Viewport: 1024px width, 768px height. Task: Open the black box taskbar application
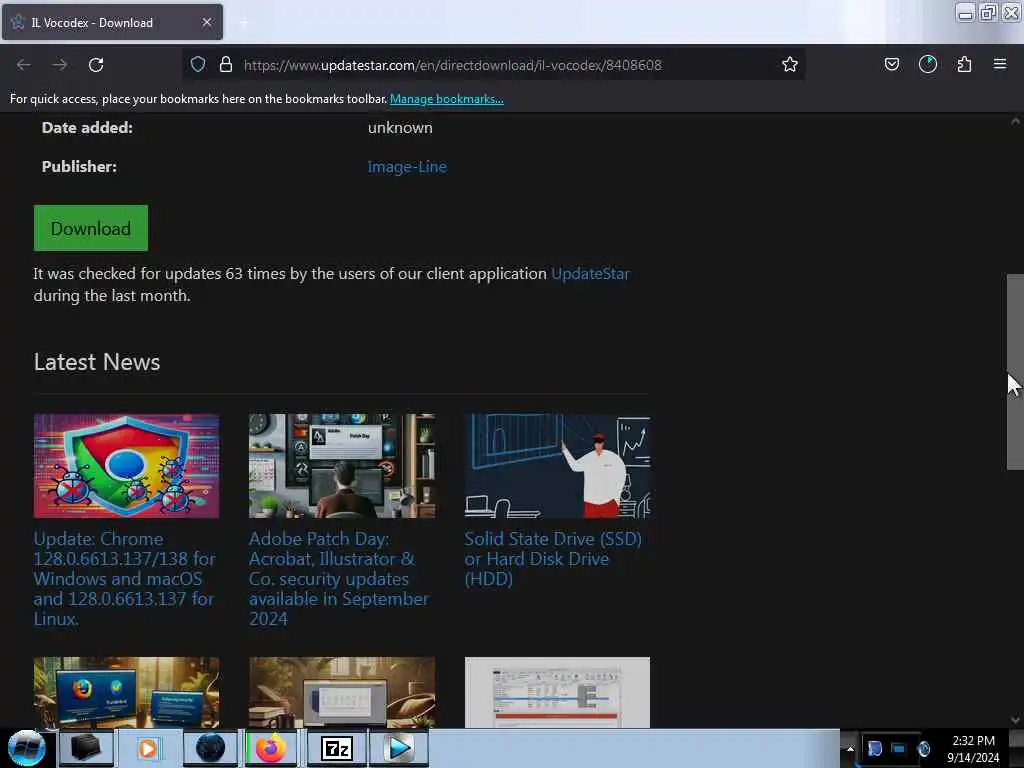[86, 748]
